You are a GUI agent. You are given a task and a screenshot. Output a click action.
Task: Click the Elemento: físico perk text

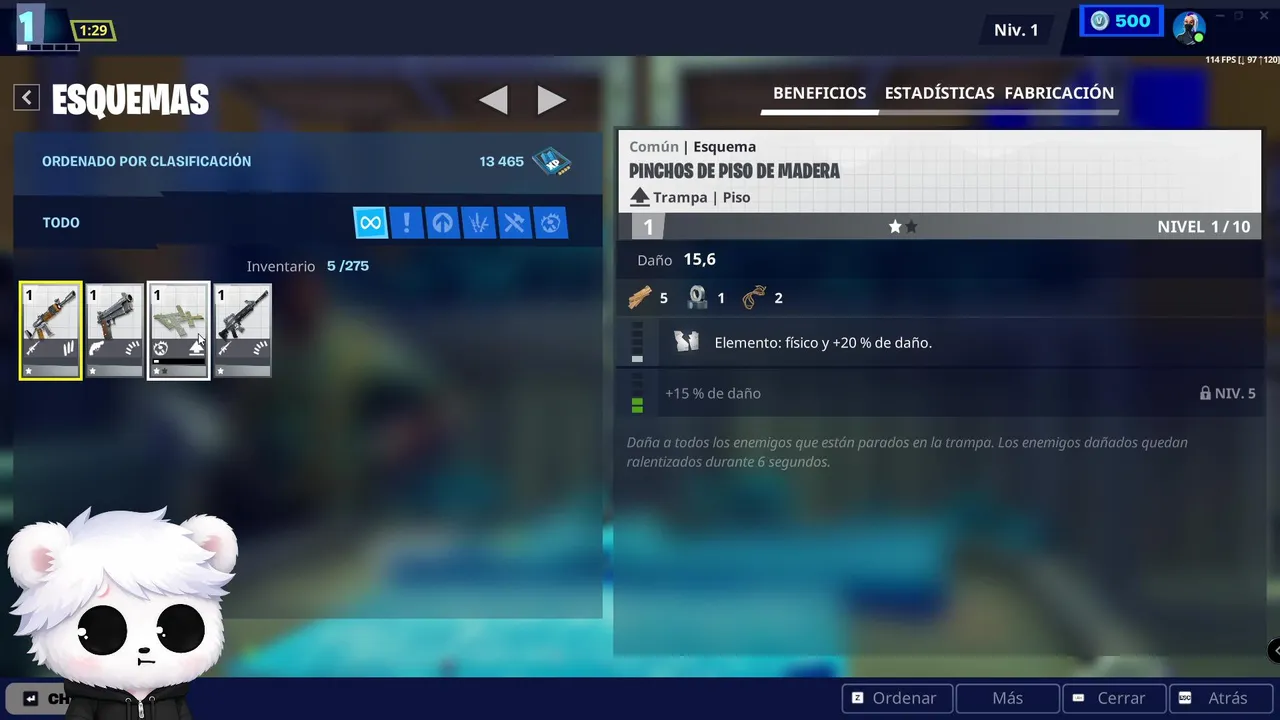coord(823,342)
